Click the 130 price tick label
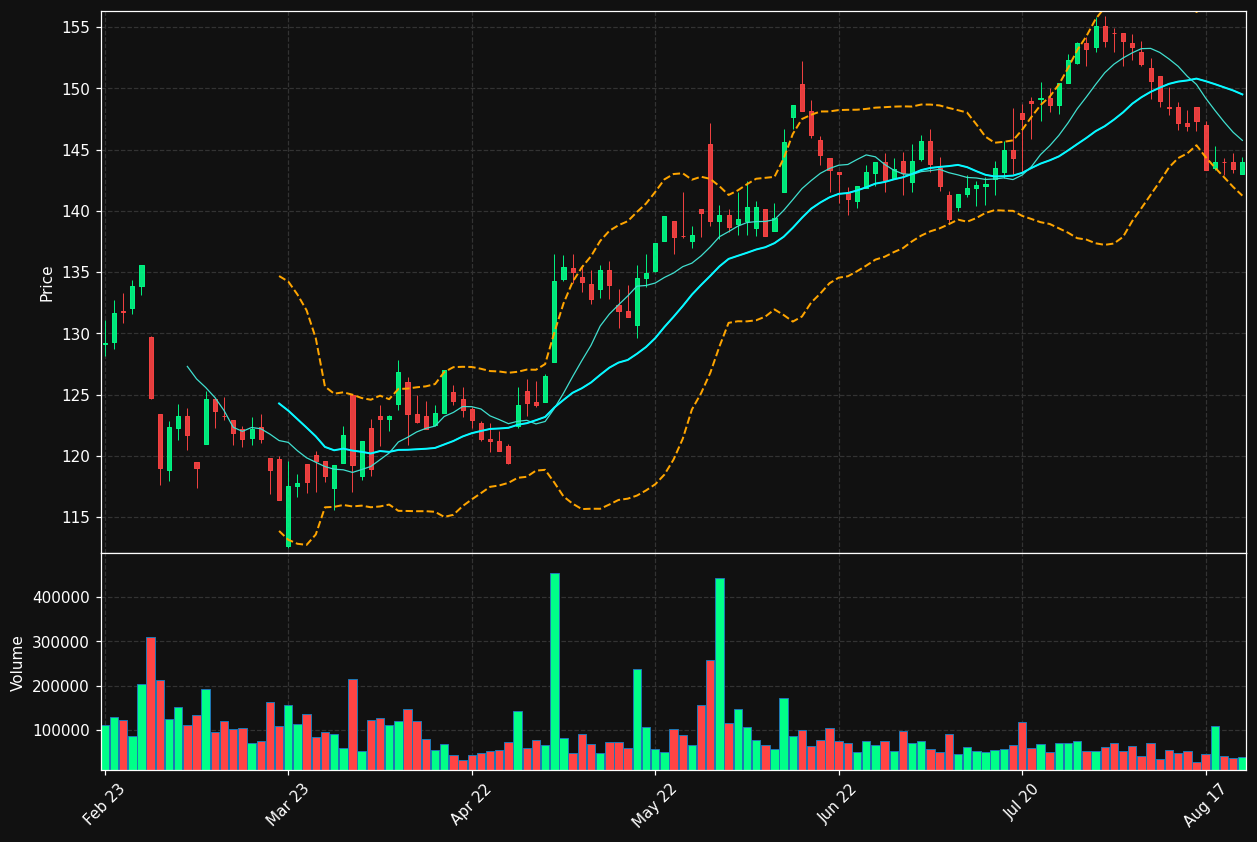Image resolution: width=1257 pixels, height=842 pixels. click(x=76, y=334)
